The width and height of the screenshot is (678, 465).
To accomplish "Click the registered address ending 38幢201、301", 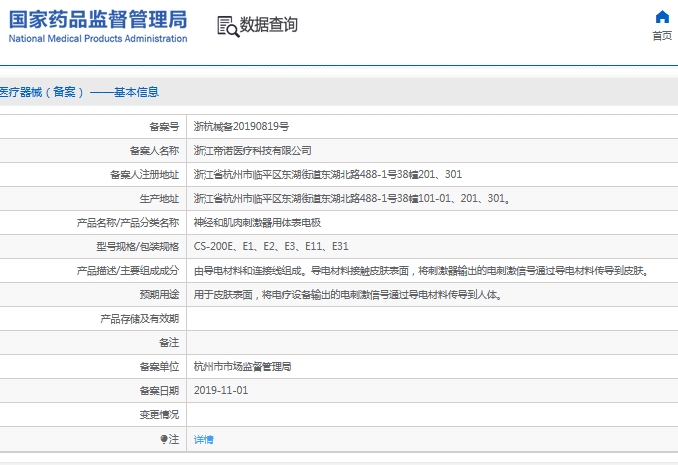I will point(328,174).
